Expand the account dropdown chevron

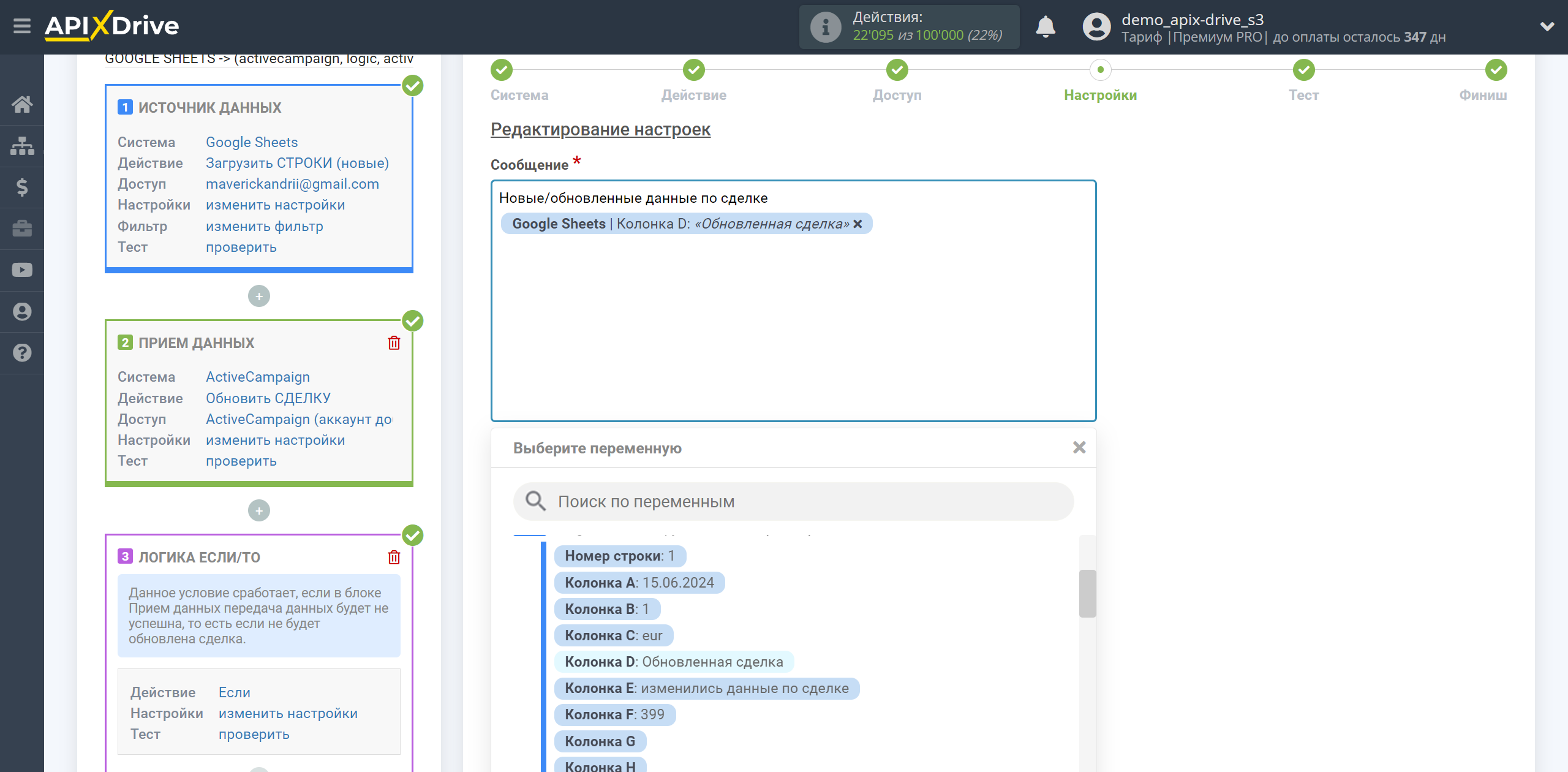(x=1547, y=27)
